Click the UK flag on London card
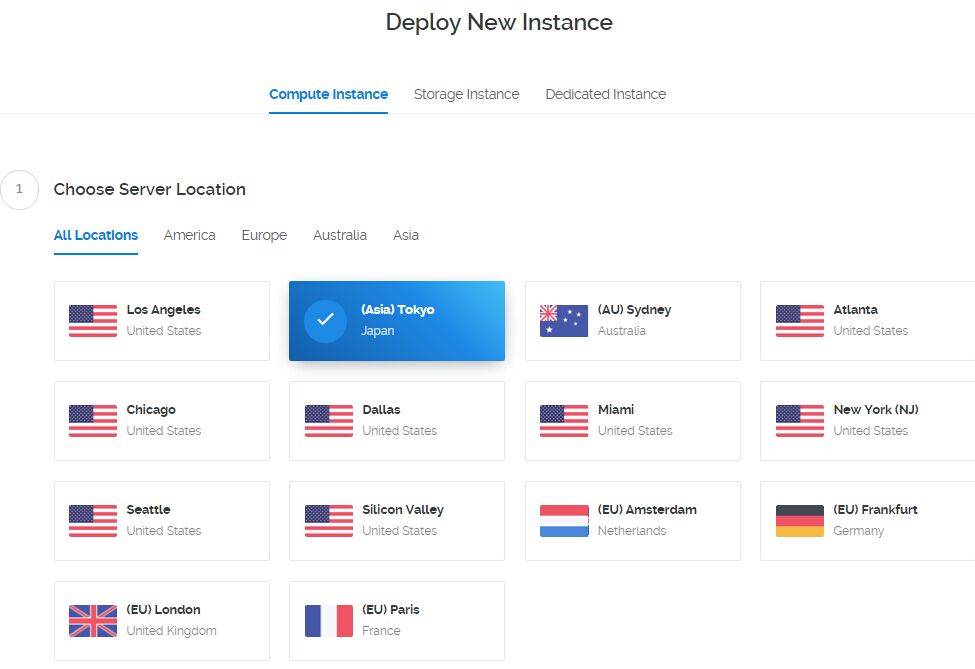Image resolution: width=975 pixels, height=669 pixels. (x=92, y=620)
